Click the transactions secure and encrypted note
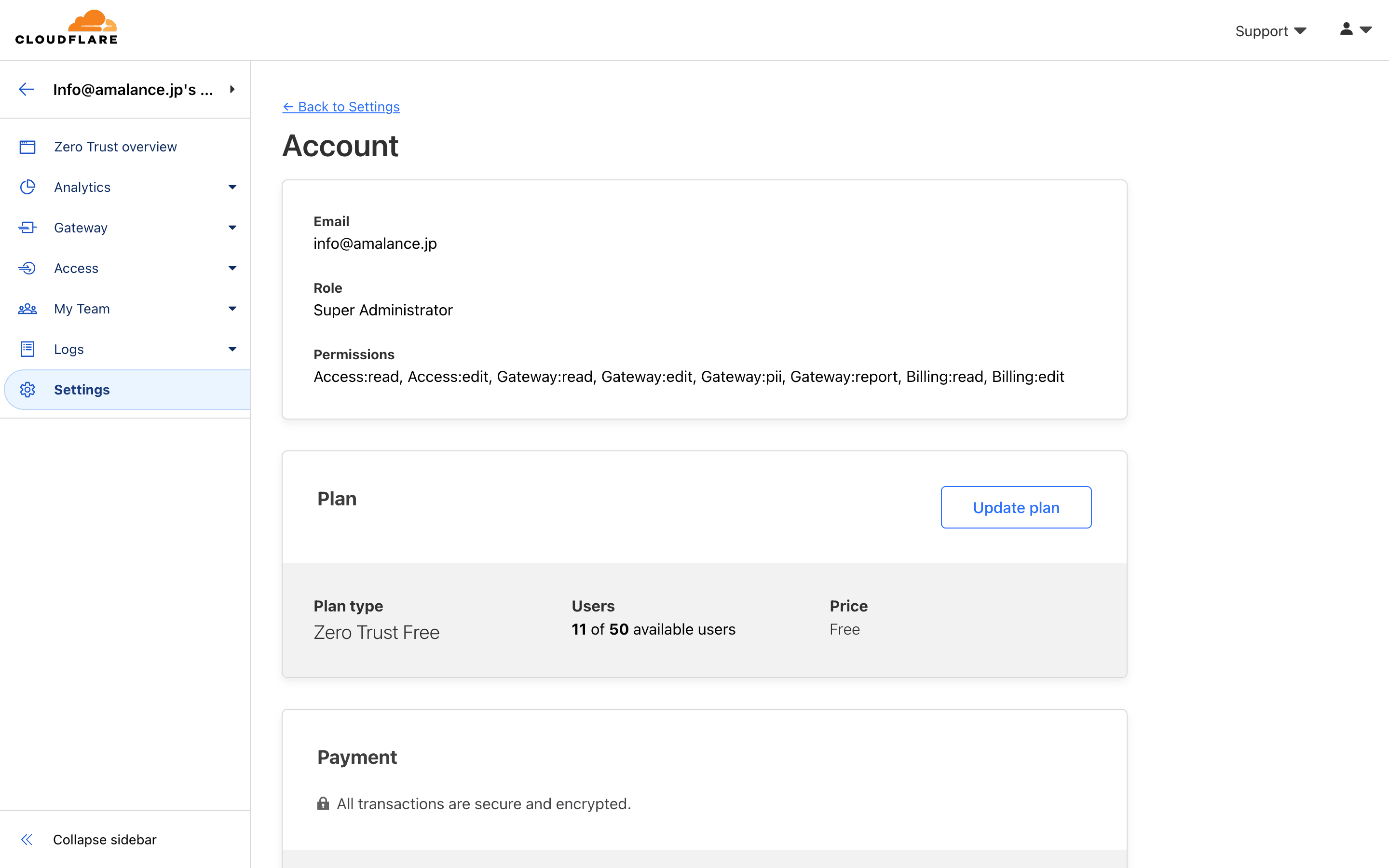The height and width of the screenshot is (868, 1389). pos(483,804)
